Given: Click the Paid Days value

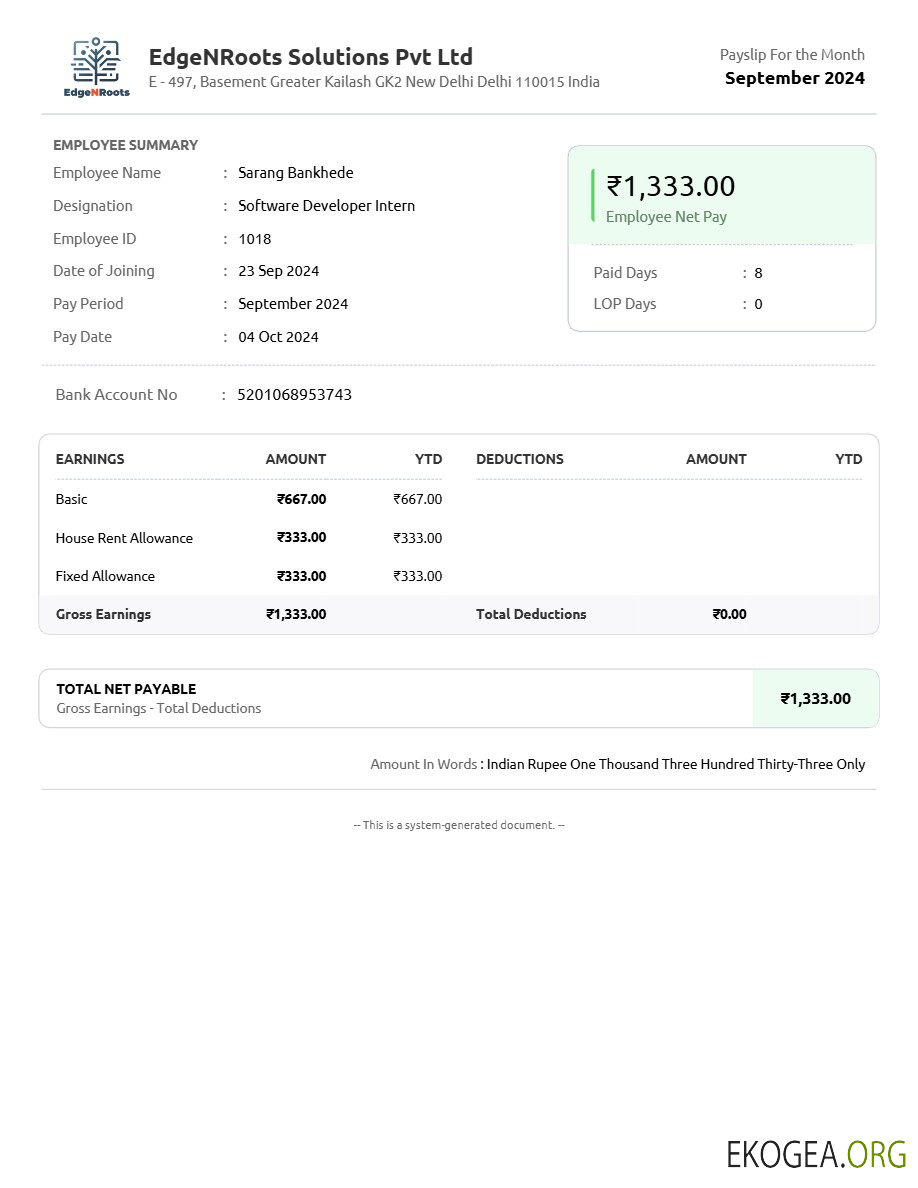Looking at the screenshot, I should 758,273.
